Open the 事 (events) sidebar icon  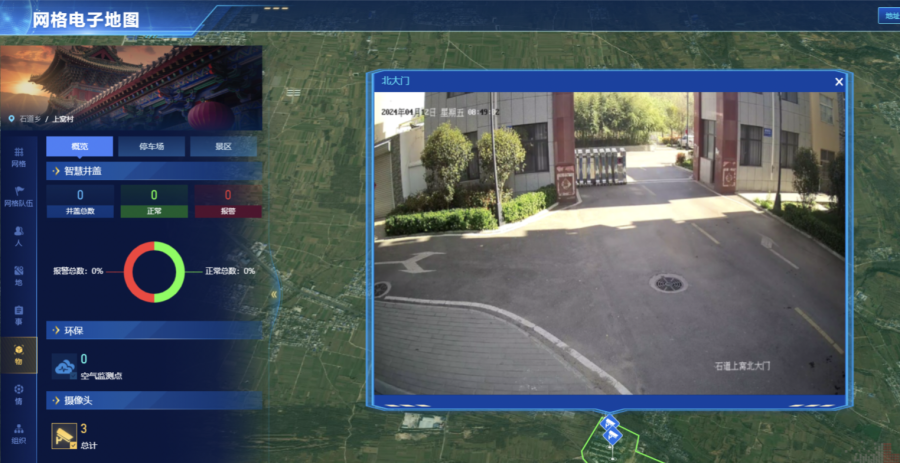(18, 314)
